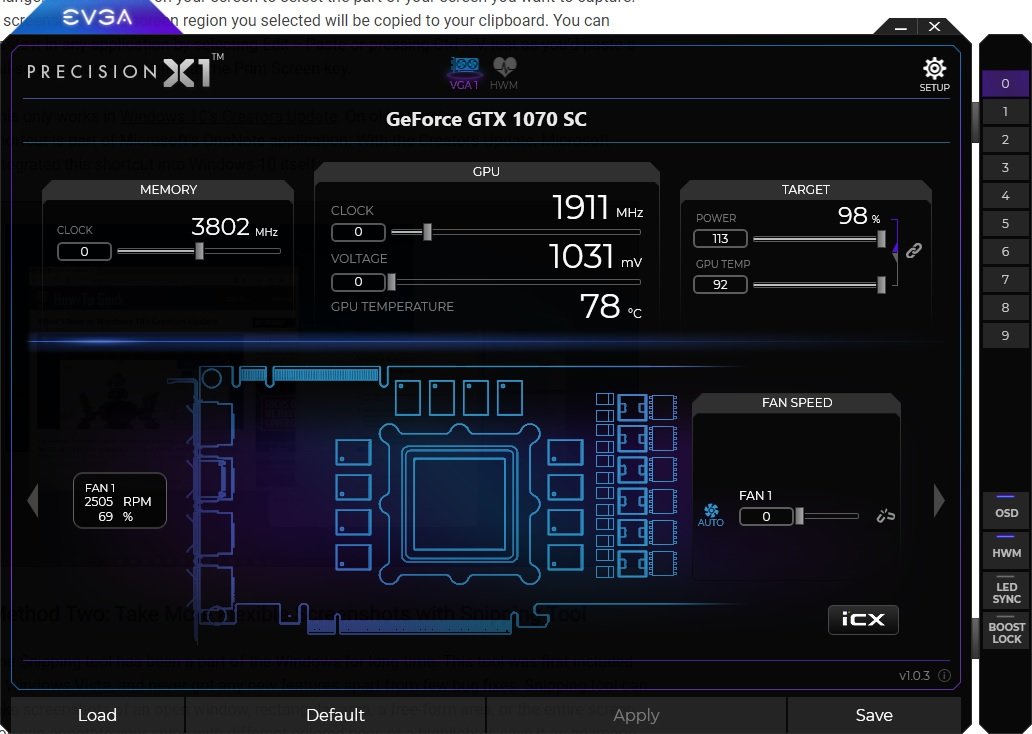Select profile slot 9
The width and height of the screenshot is (1032, 734).
pyautogui.click(x=1005, y=336)
